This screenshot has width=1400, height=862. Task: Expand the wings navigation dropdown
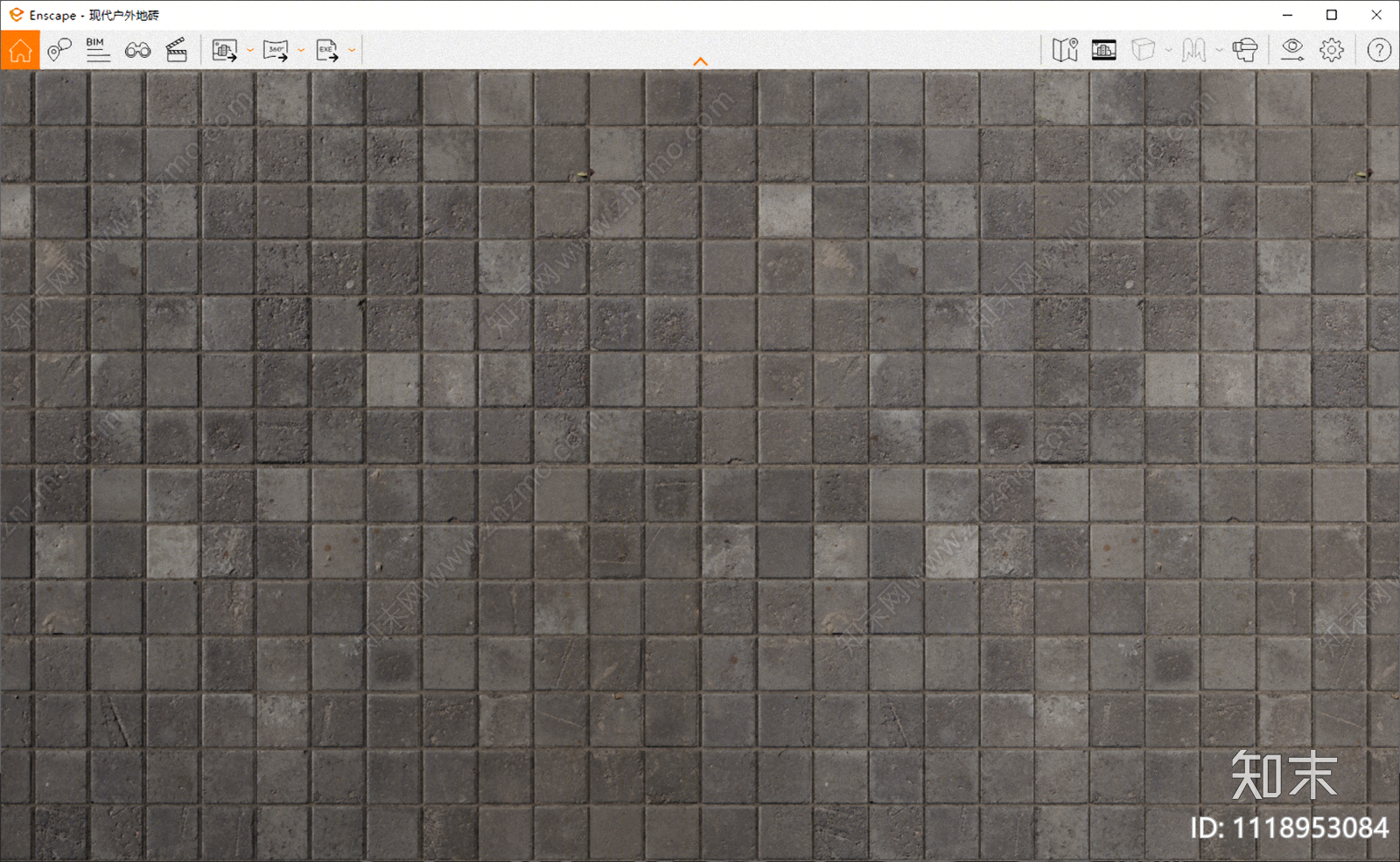[1219, 51]
